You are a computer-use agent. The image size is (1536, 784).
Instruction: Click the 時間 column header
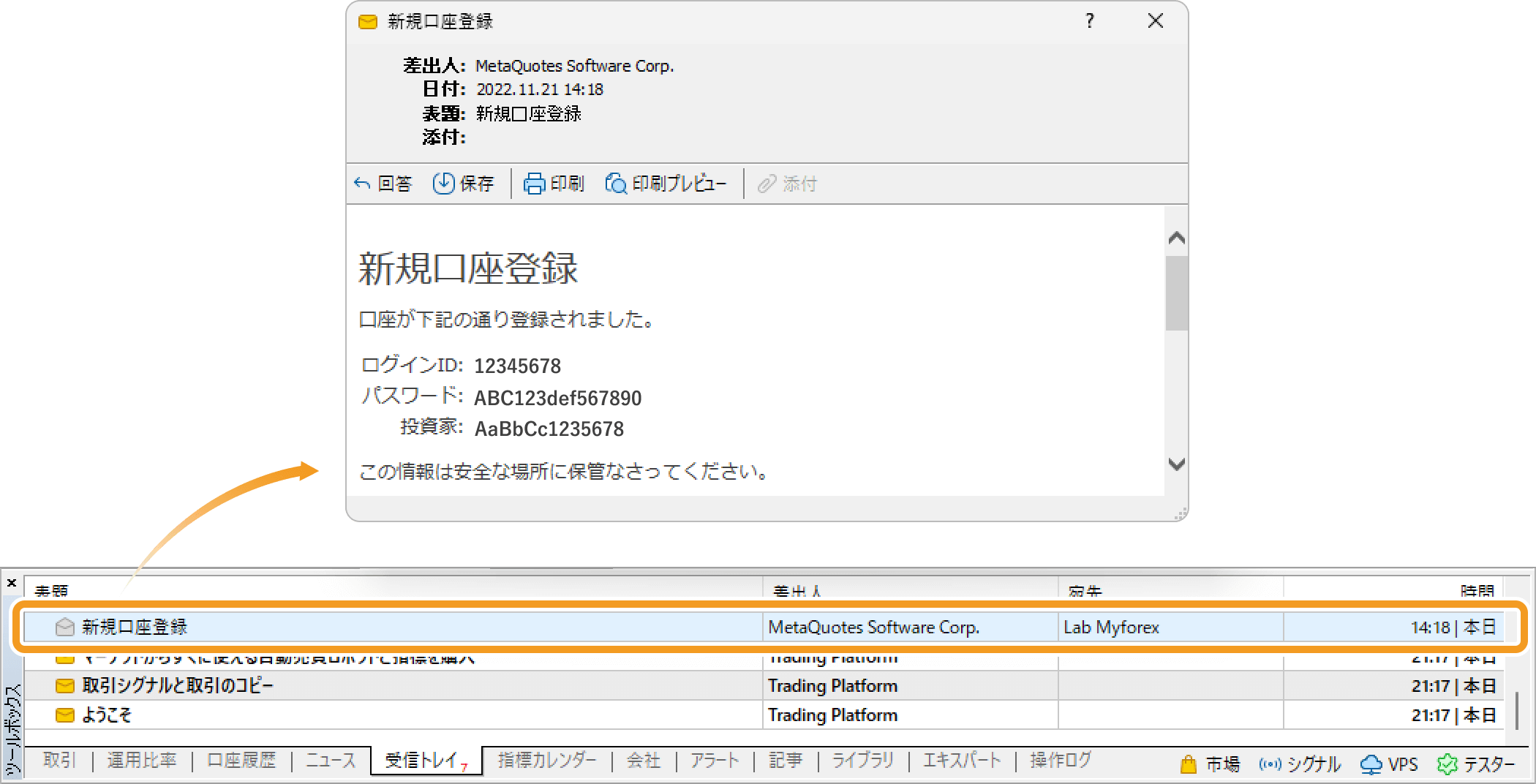(1477, 591)
